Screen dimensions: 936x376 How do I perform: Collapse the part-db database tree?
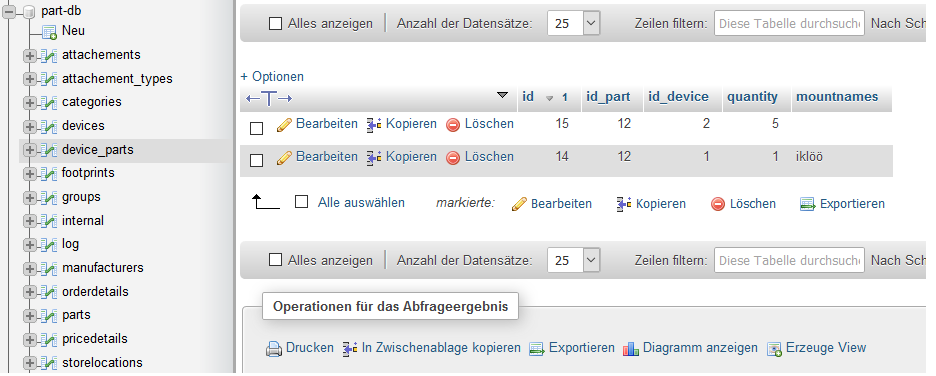tap(10, 13)
